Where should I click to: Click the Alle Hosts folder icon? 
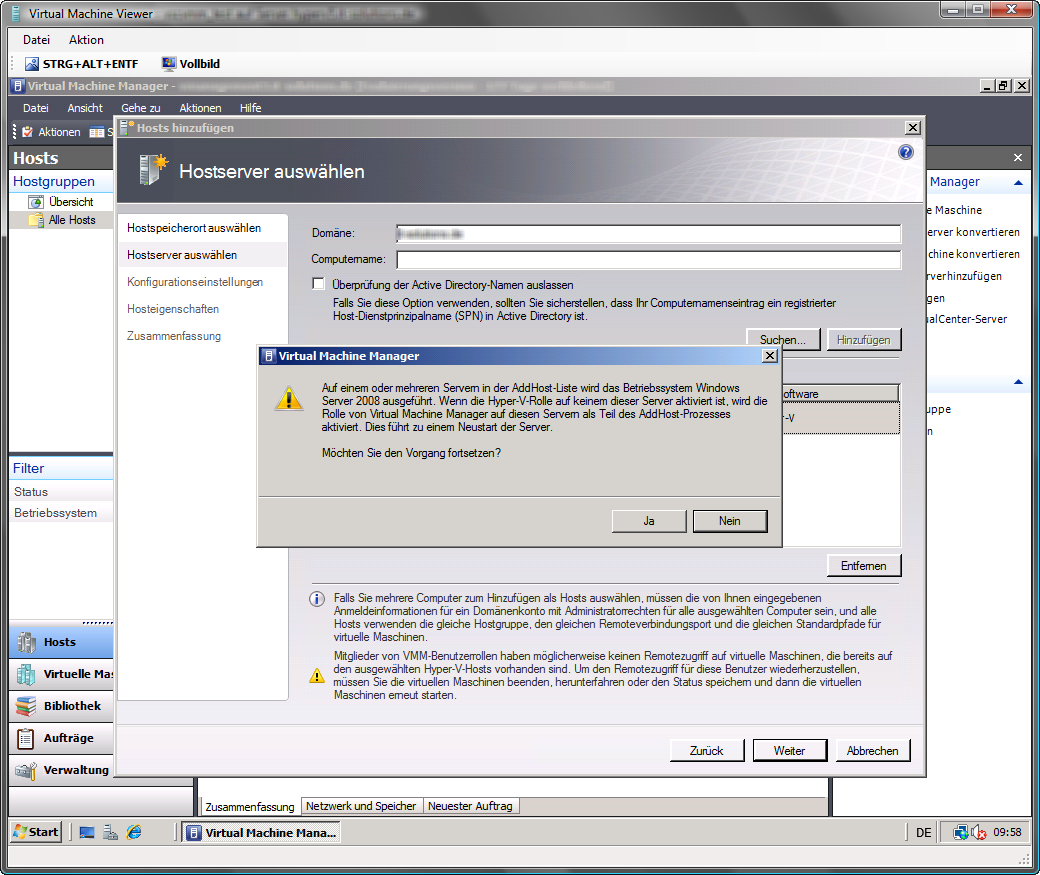point(36,220)
